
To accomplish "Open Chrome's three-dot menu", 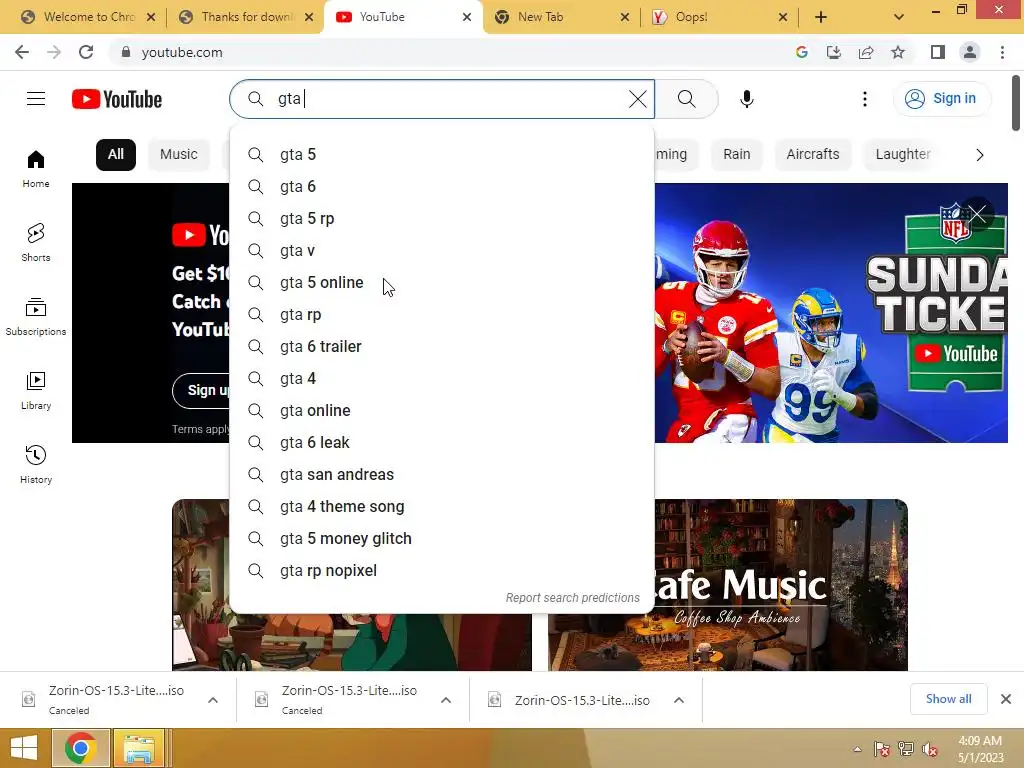I will [1002, 52].
